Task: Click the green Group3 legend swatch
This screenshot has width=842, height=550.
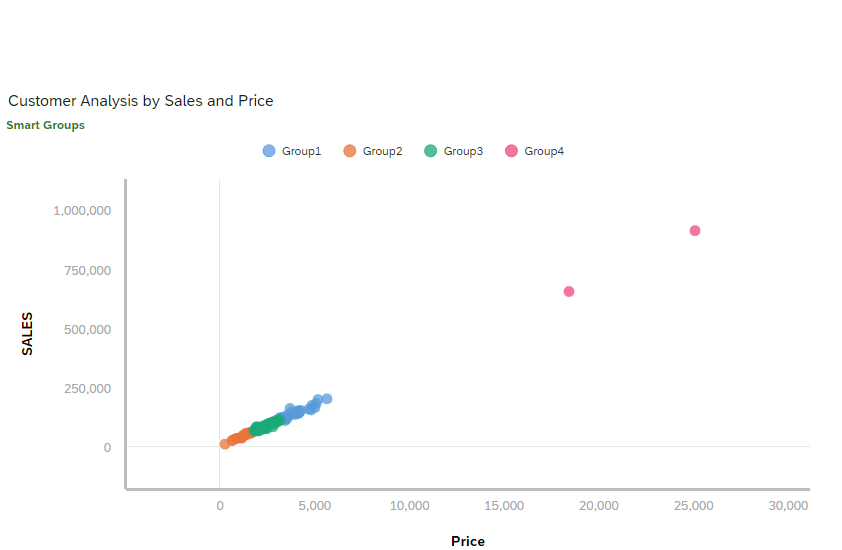Action: click(x=431, y=151)
